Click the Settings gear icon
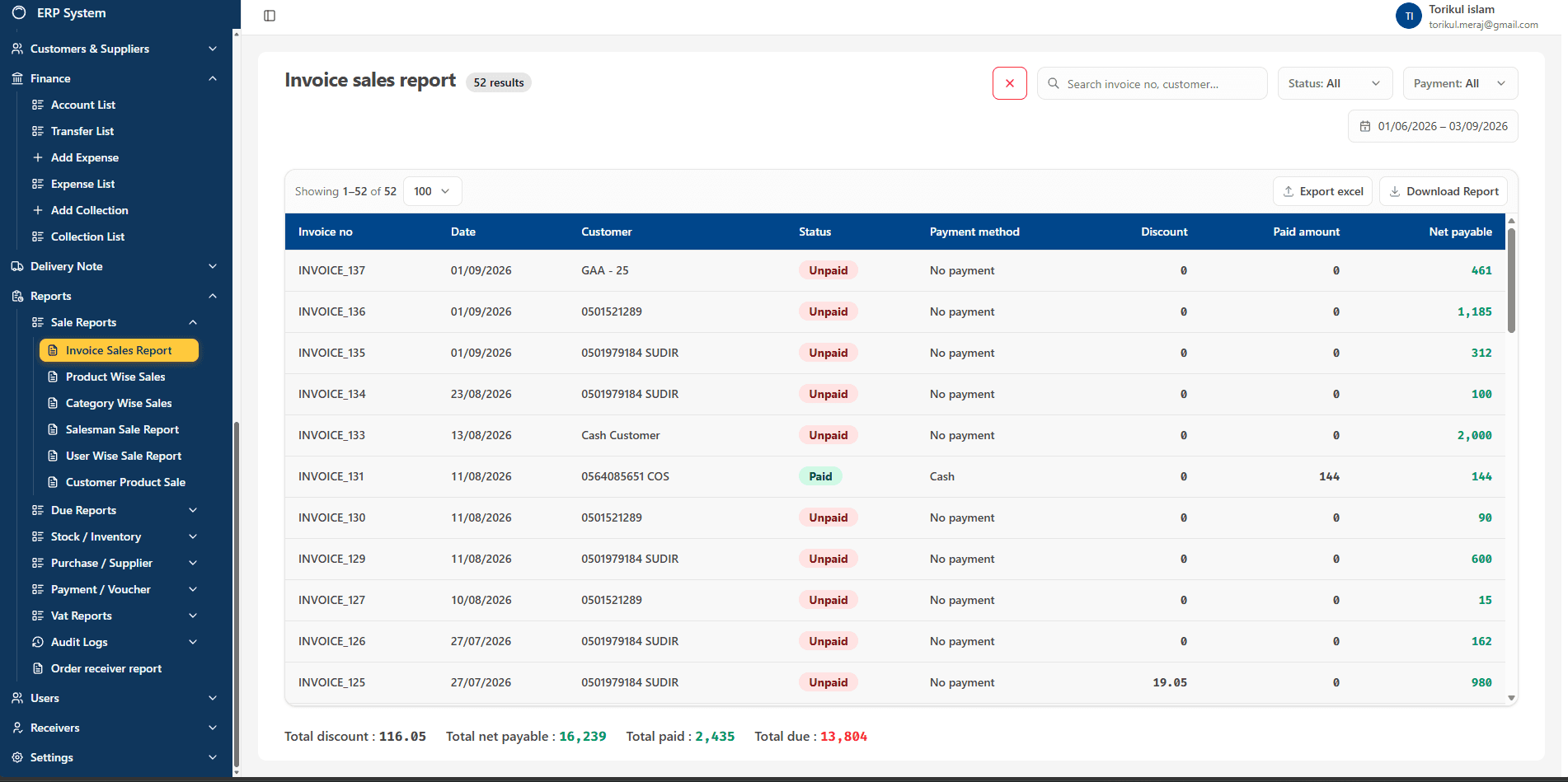The height and width of the screenshot is (782, 1568). tap(17, 757)
